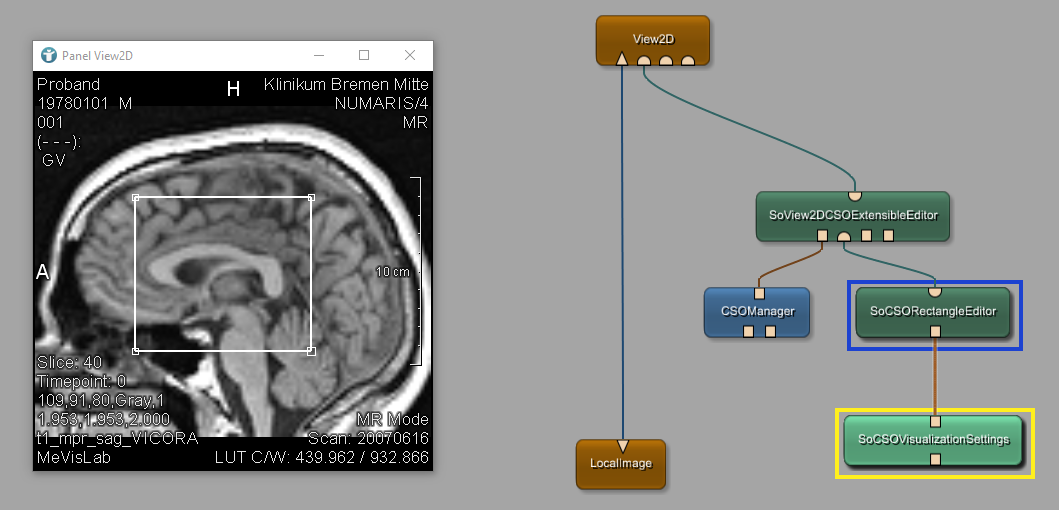This screenshot has height=510, width=1059.
Task: Close the Panel View2D window
Action: 410,55
